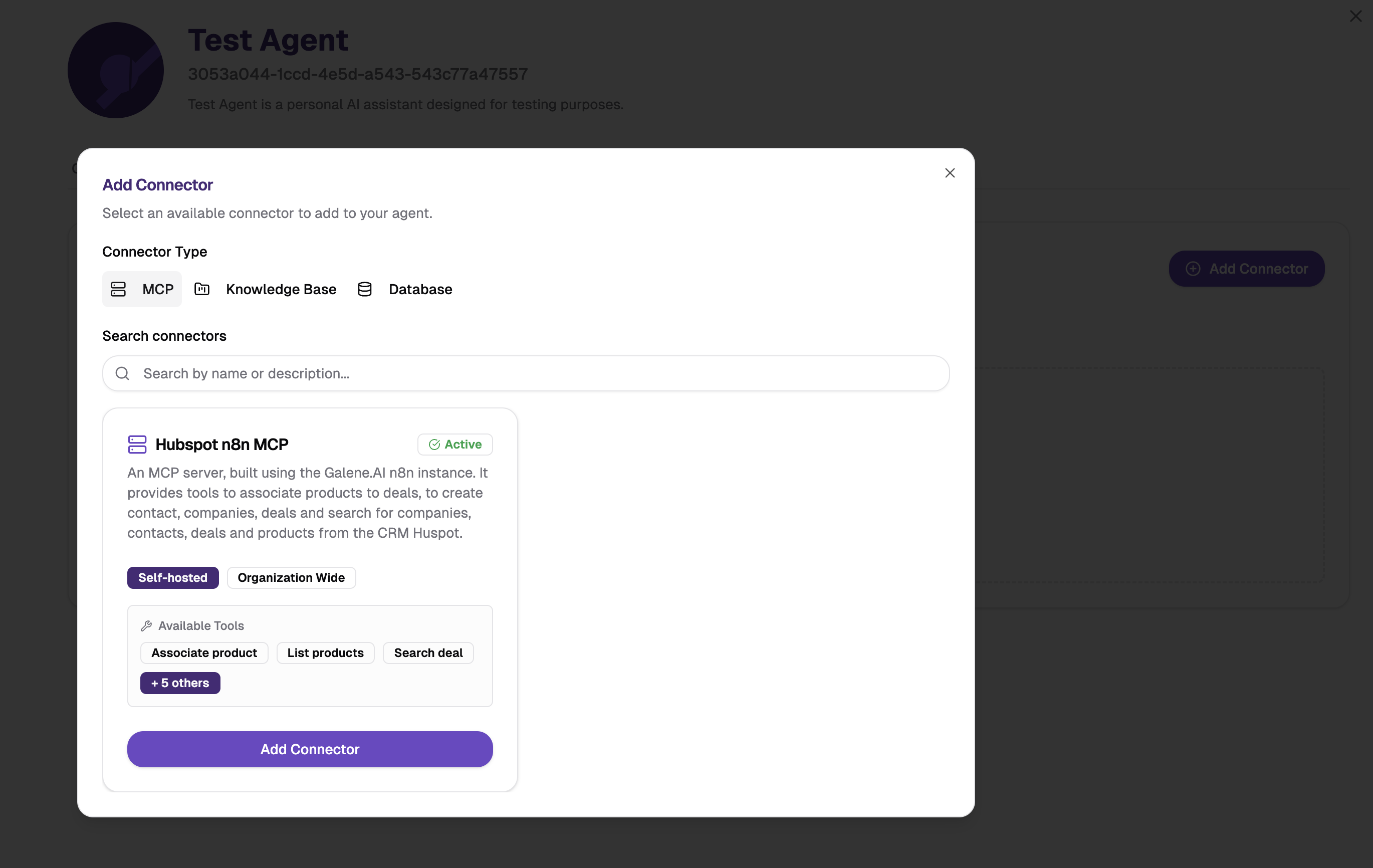Close the agent page with top-right X

pyautogui.click(x=1355, y=16)
